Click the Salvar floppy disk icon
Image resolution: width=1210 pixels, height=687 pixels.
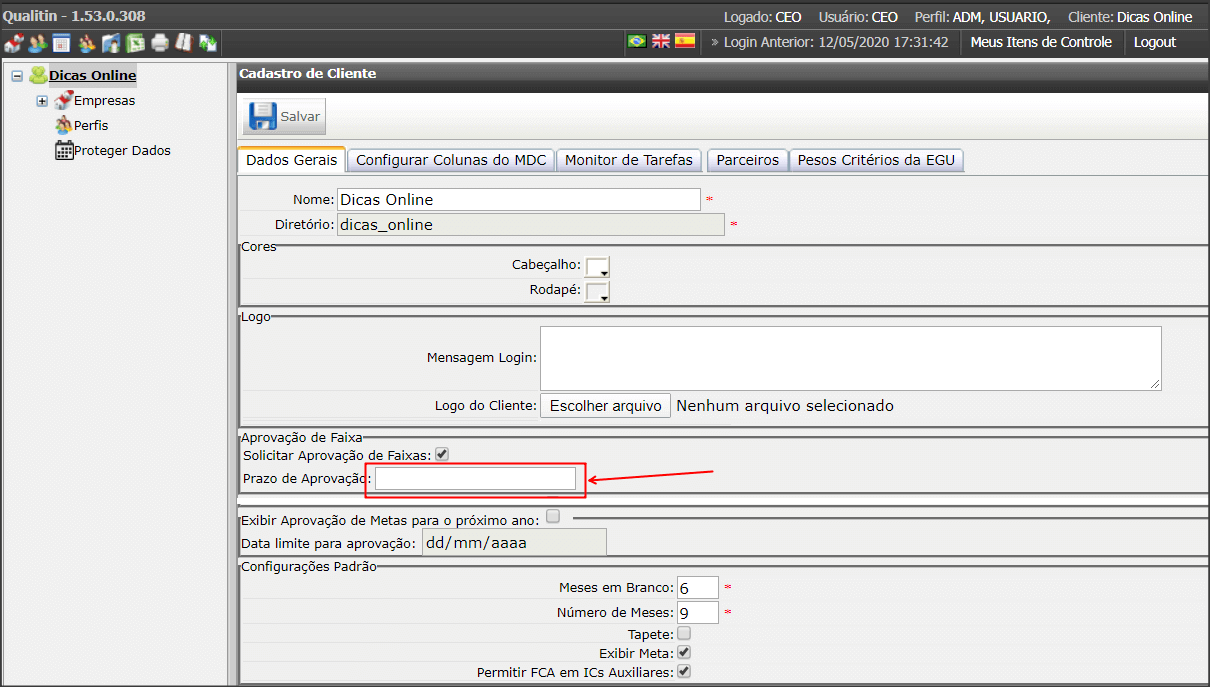tap(263, 116)
